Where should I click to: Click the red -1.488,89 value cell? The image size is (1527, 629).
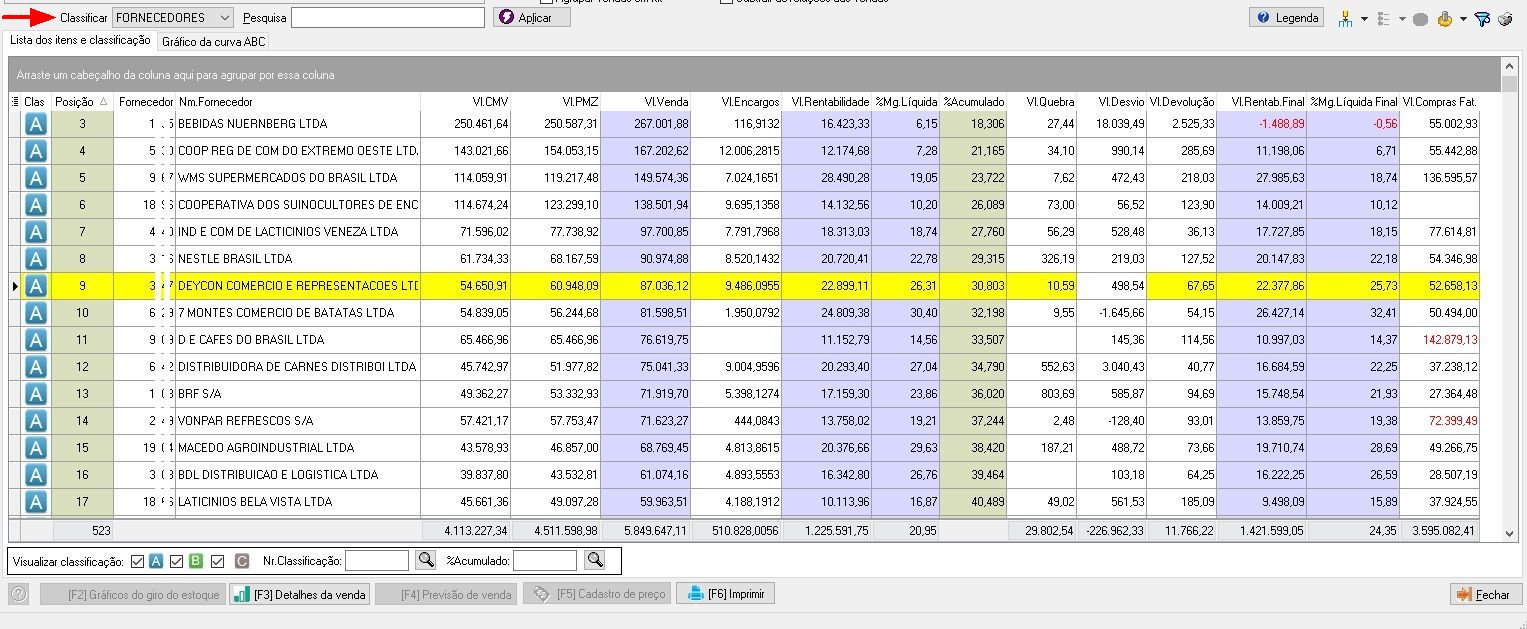click(x=1262, y=124)
